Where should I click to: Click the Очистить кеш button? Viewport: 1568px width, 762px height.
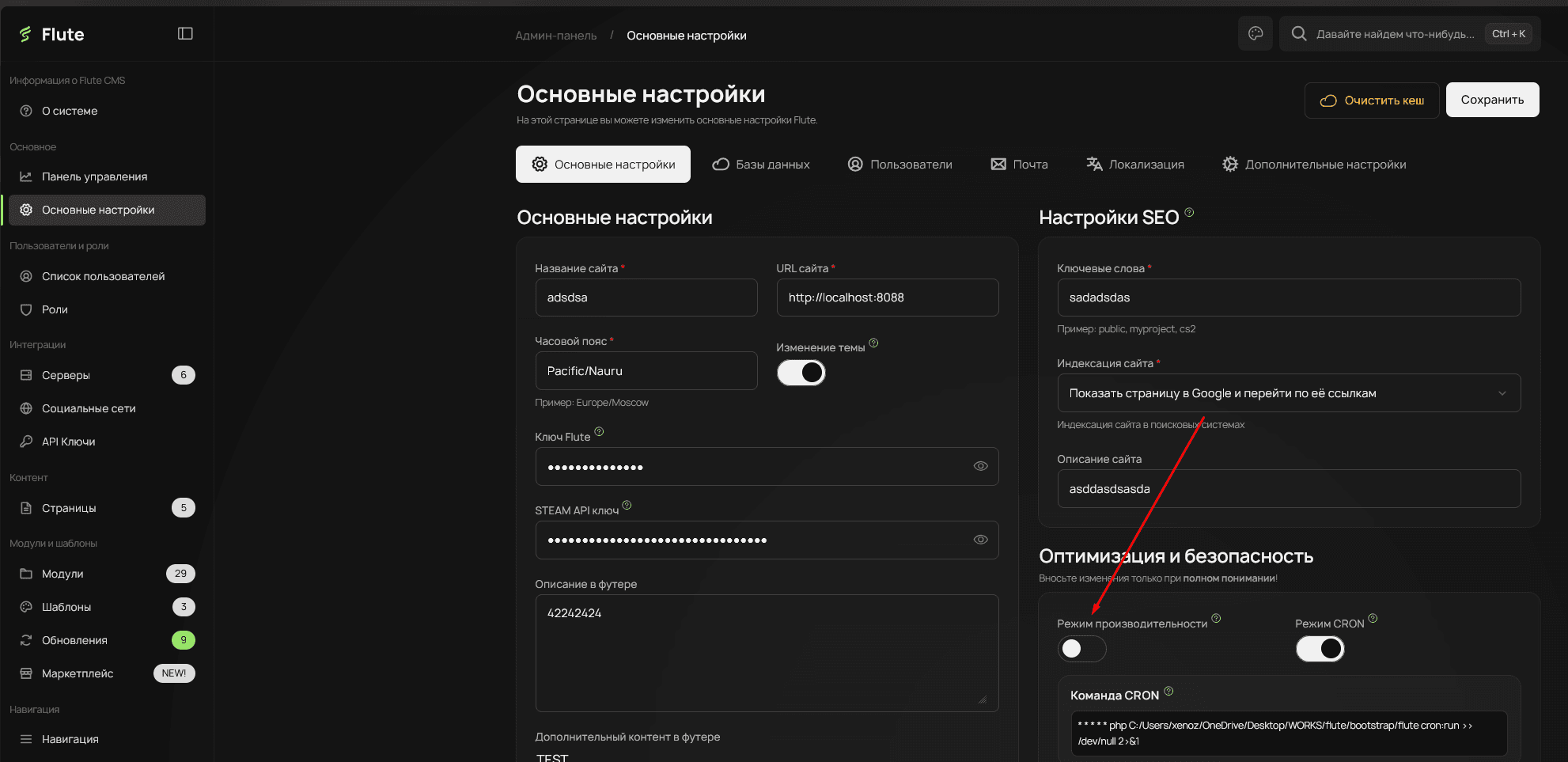click(x=1371, y=100)
